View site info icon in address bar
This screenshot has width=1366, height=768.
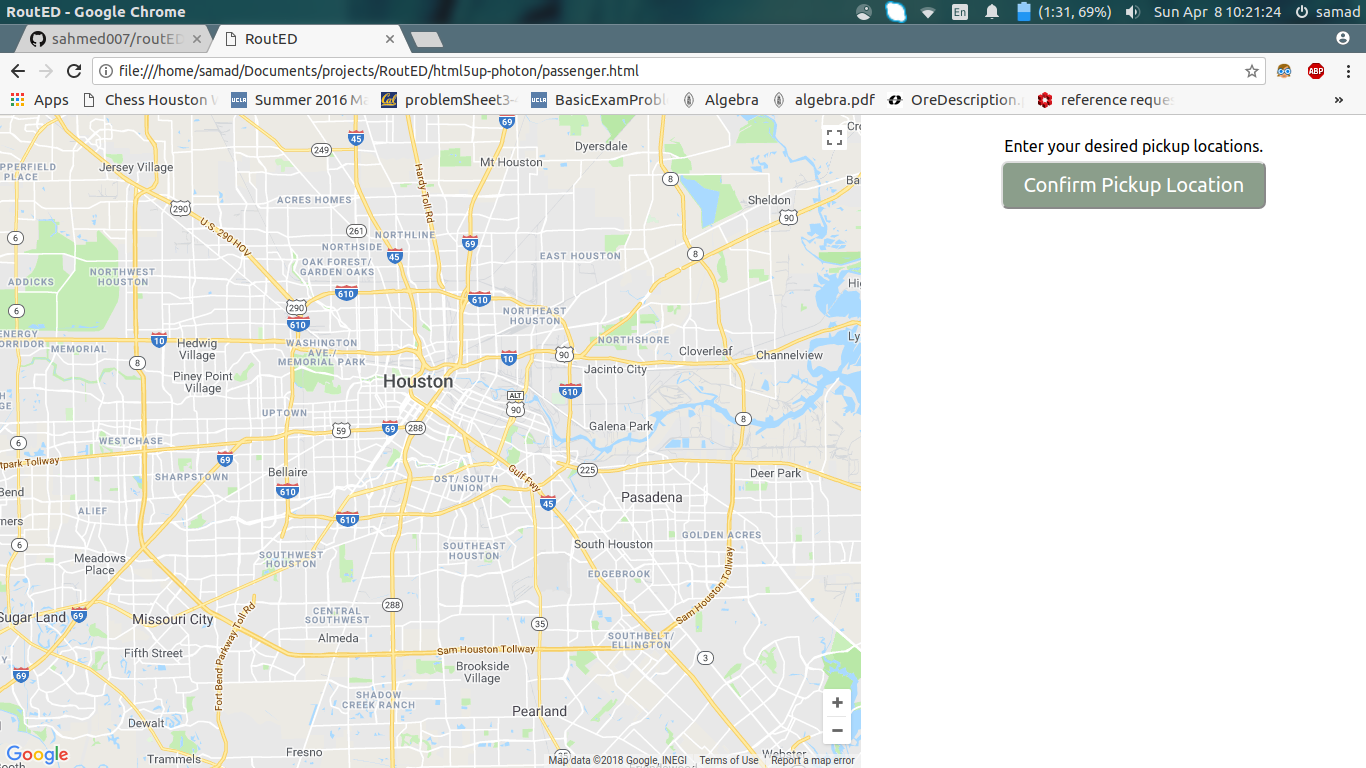coord(106,71)
